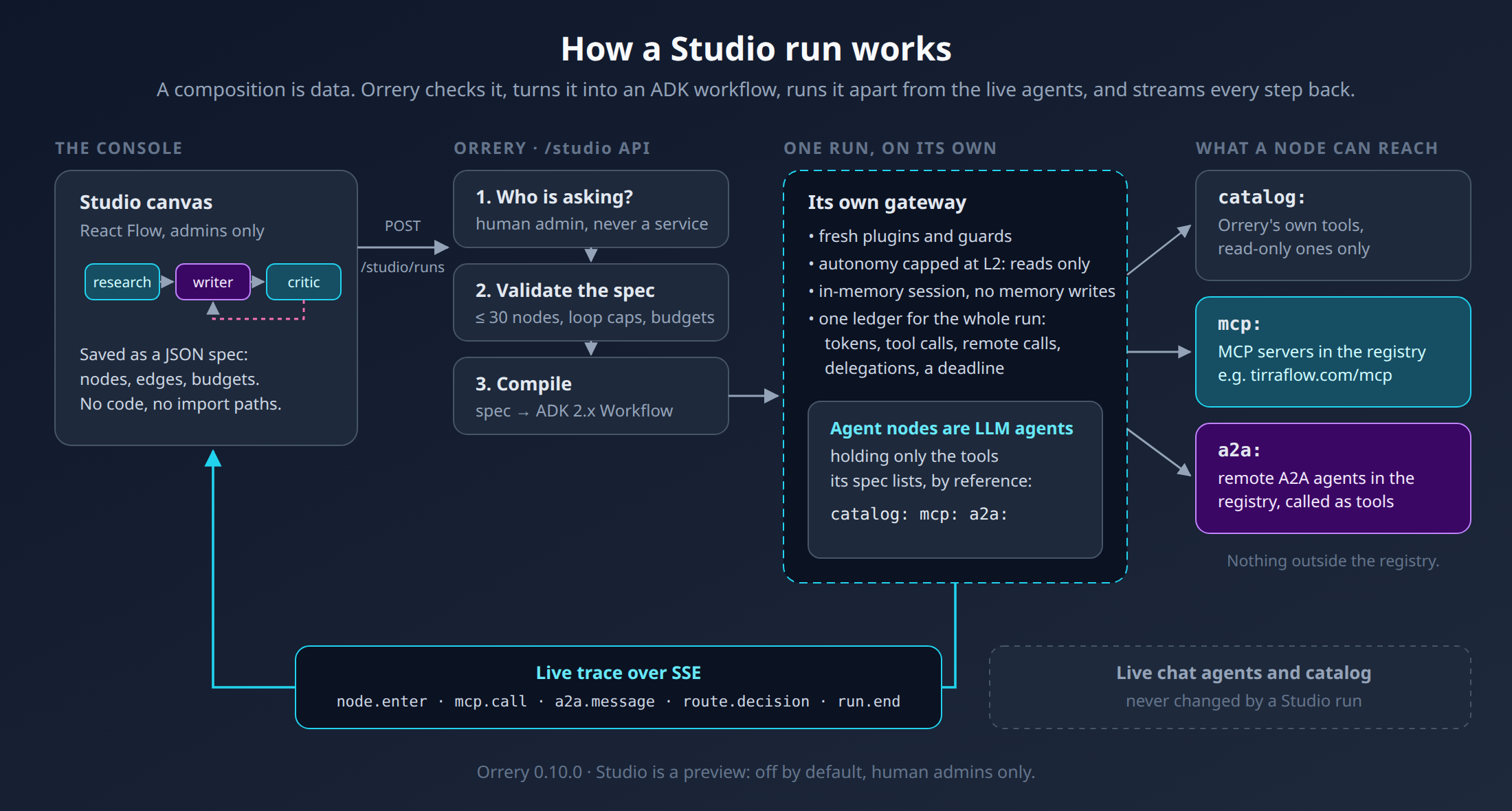Click the 'POST' label
Viewport: 1512px width, 811px height.
(x=403, y=226)
